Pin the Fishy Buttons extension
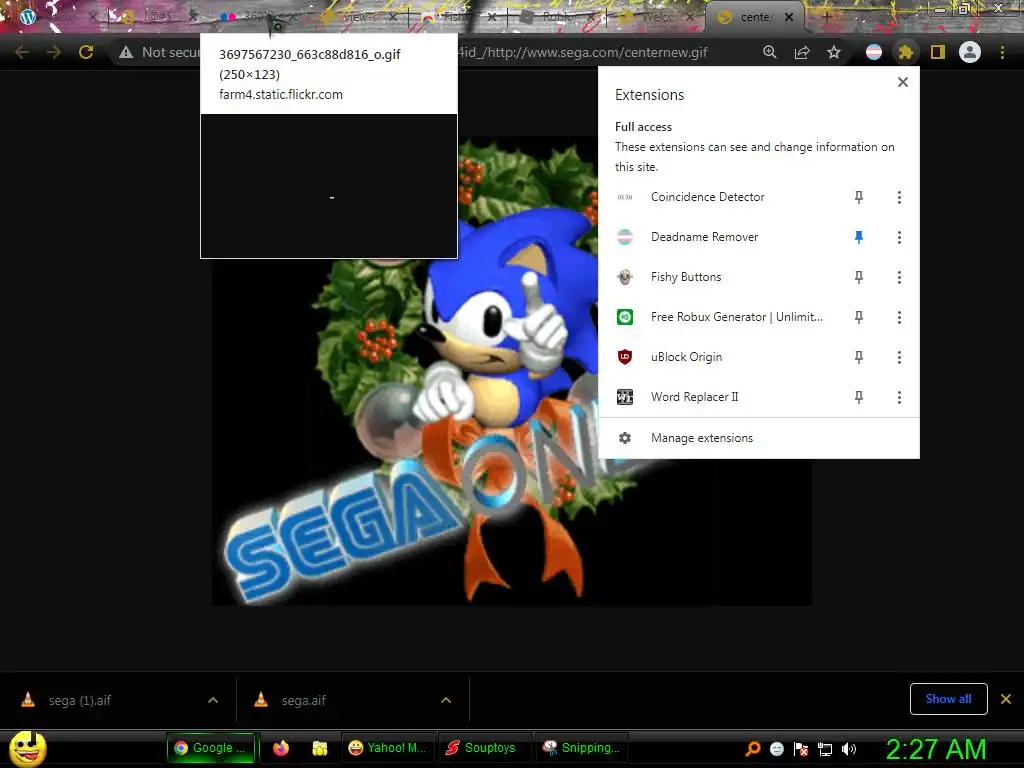Screen dimensions: 1024x768 (x=859, y=278)
